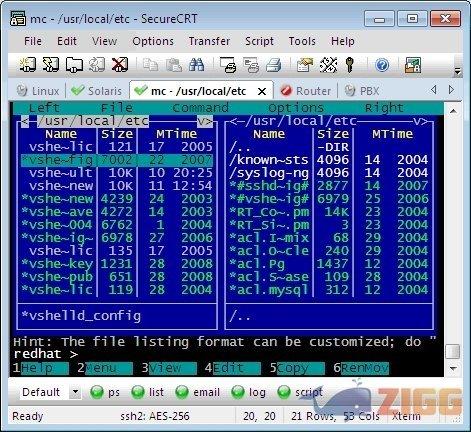Click the Connect in Tab icon

coord(74,64)
